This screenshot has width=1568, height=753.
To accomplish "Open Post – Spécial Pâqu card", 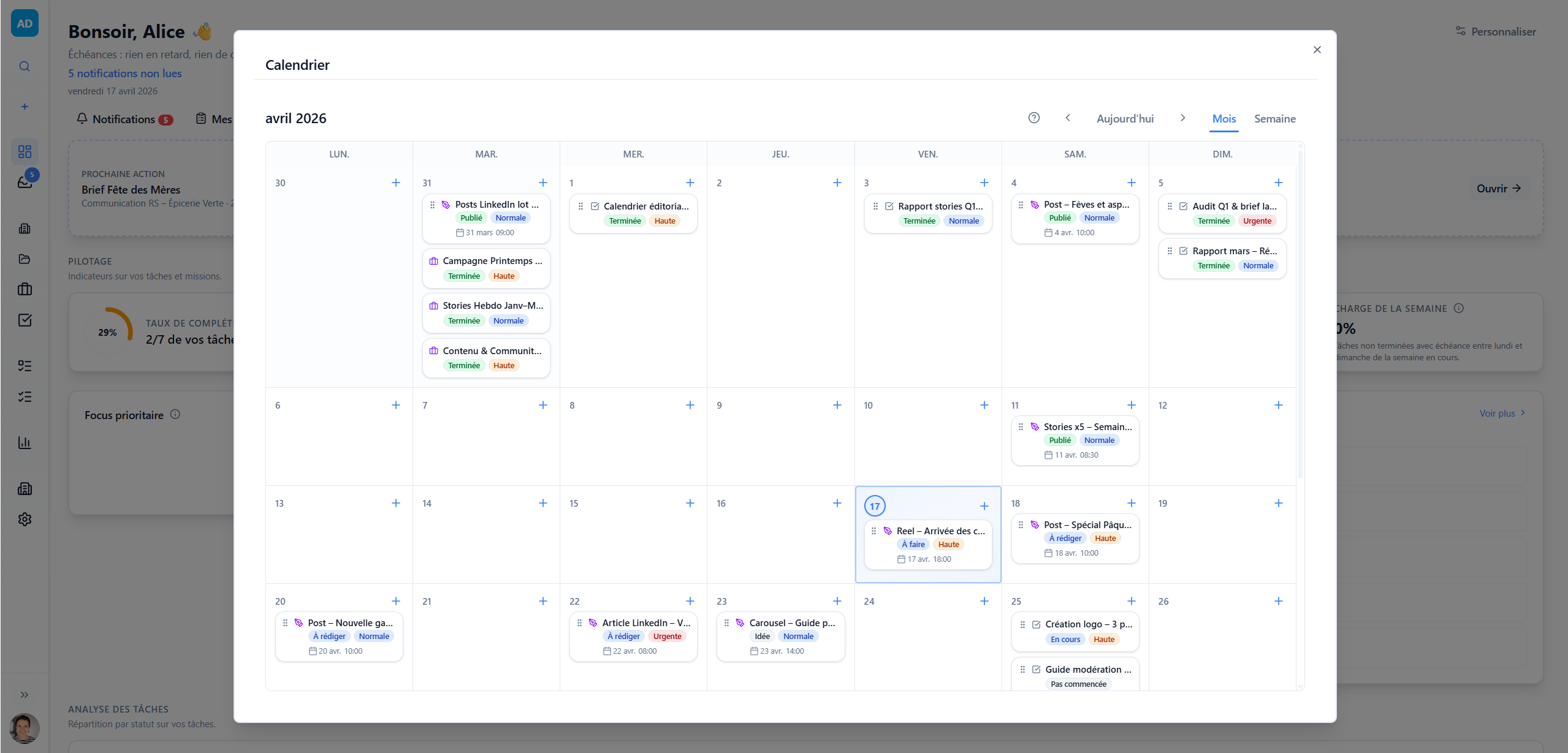I will 1075,539.
